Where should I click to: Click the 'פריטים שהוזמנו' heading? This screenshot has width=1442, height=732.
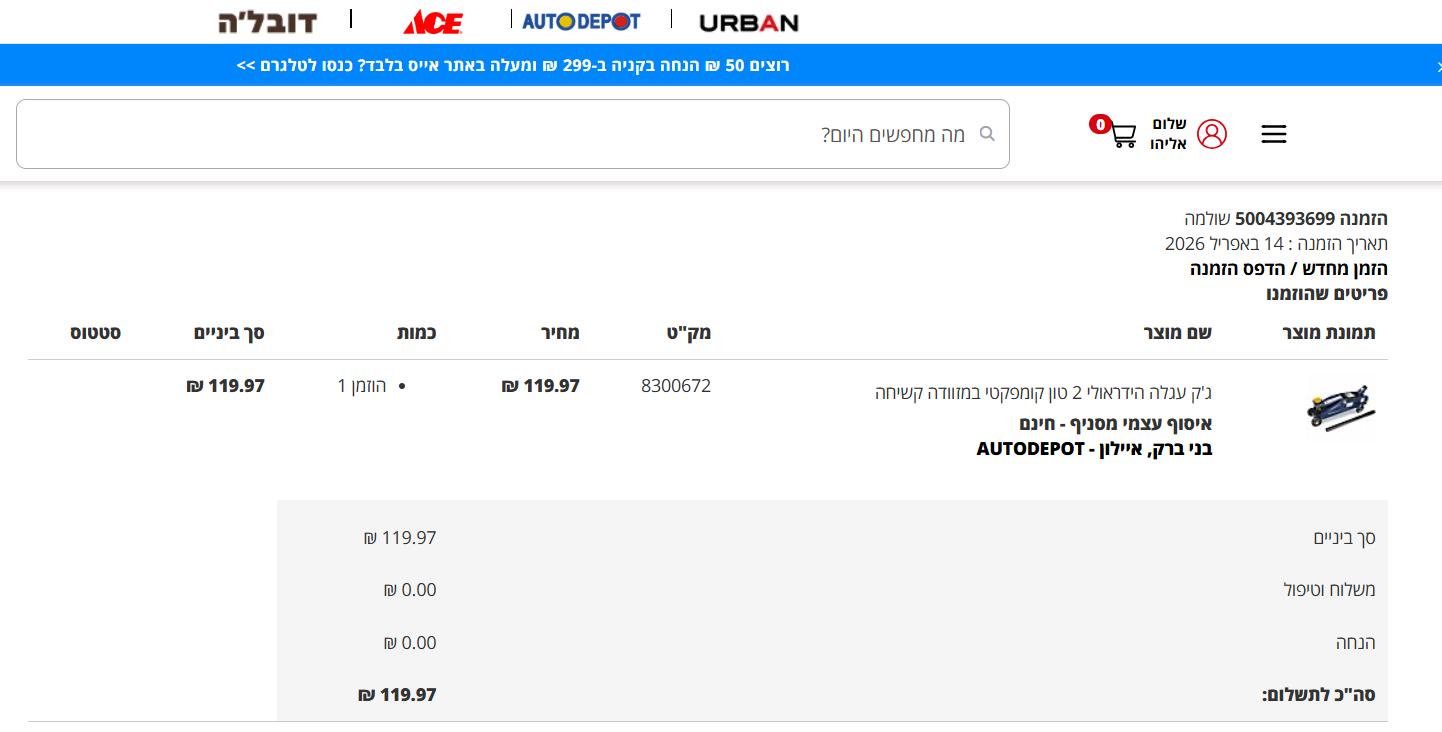(x=1327, y=294)
